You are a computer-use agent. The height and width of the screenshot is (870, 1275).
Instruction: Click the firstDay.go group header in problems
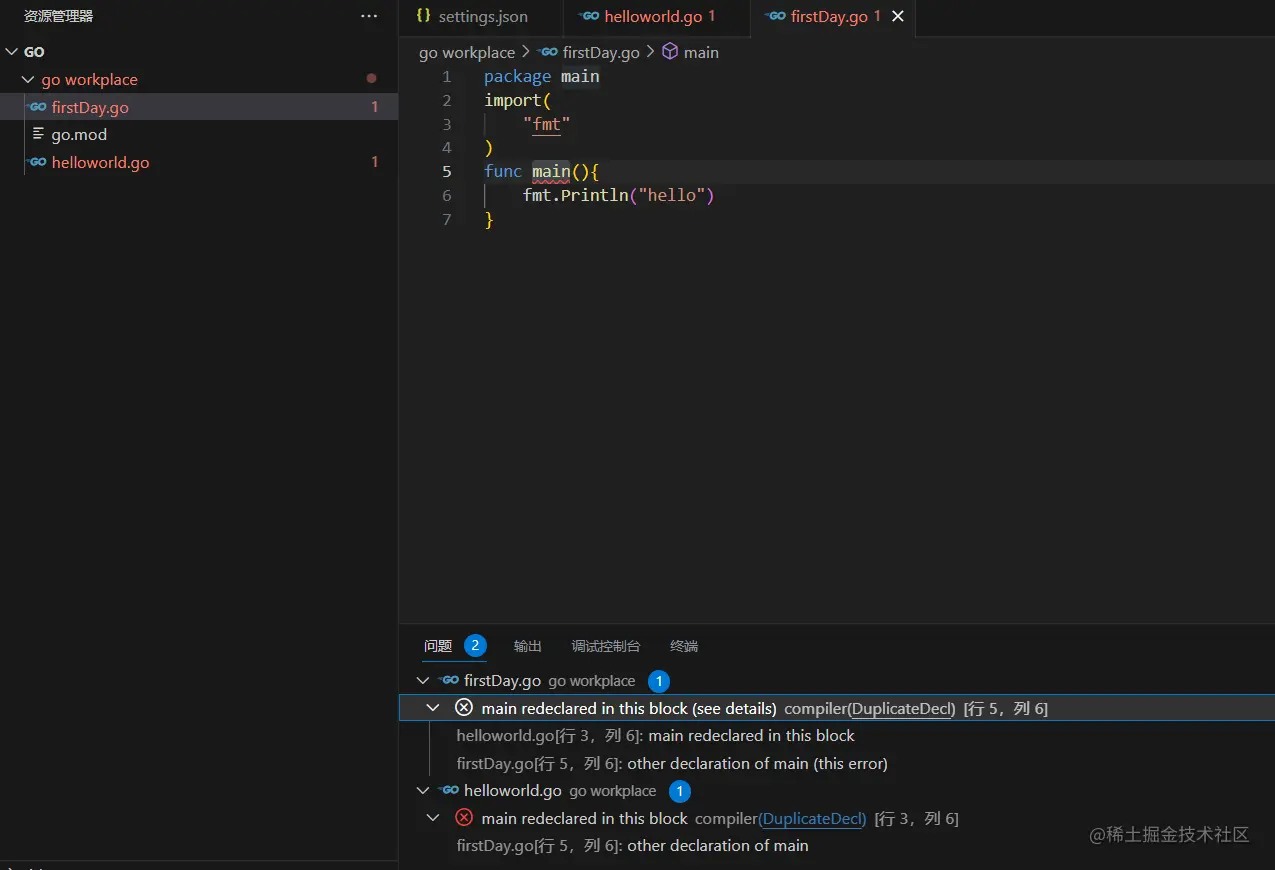[837, 681]
